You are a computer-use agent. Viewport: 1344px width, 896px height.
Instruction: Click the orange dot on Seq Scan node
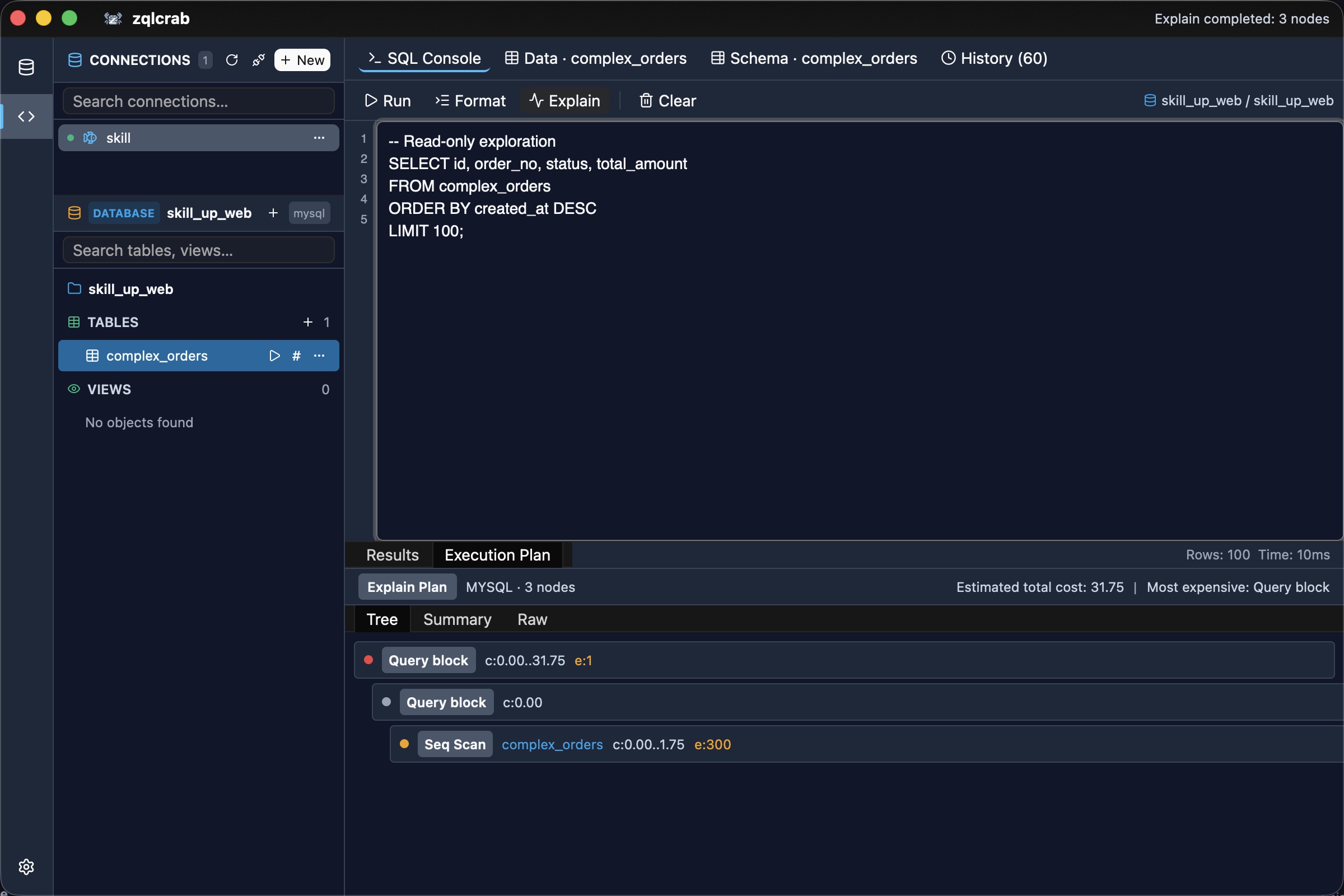(404, 744)
